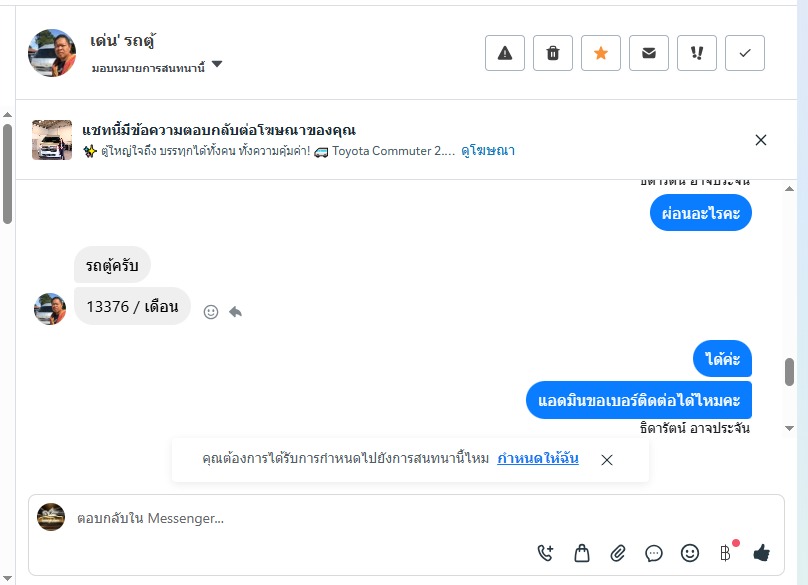The image size is (808, 585).
Task: Delete conversation using trash icon
Action: point(553,54)
